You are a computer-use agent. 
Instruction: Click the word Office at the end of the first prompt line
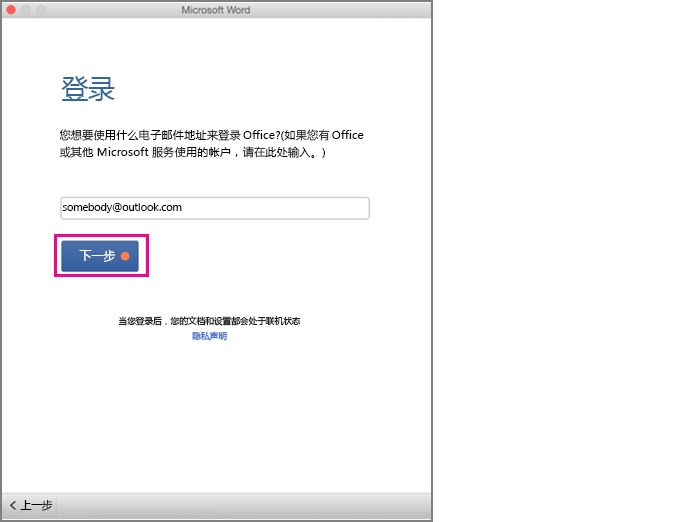click(347, 135)
